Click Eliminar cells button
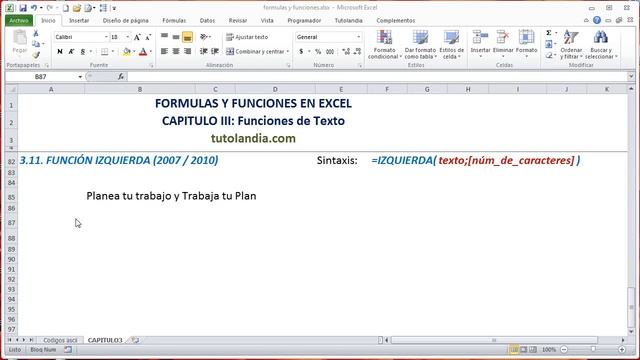 click(x=503, y=43)
